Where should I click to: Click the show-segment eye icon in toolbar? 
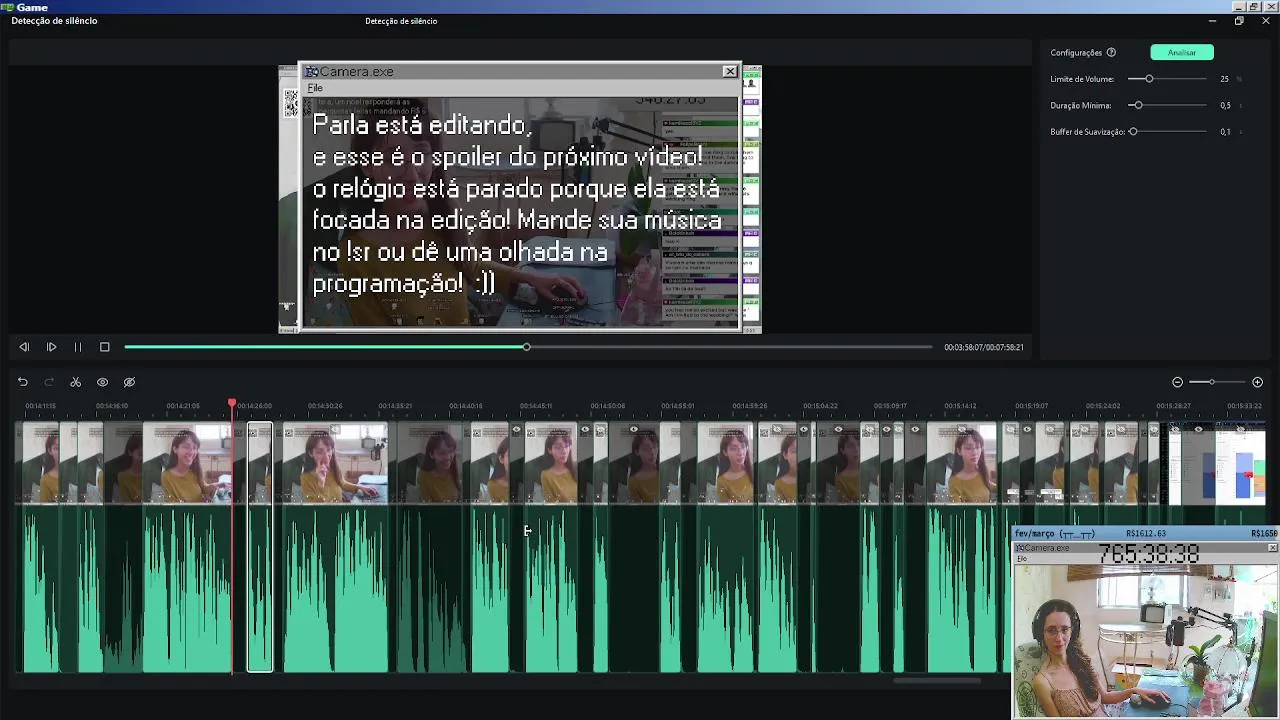pyautogui.click(x=102, y=382)
